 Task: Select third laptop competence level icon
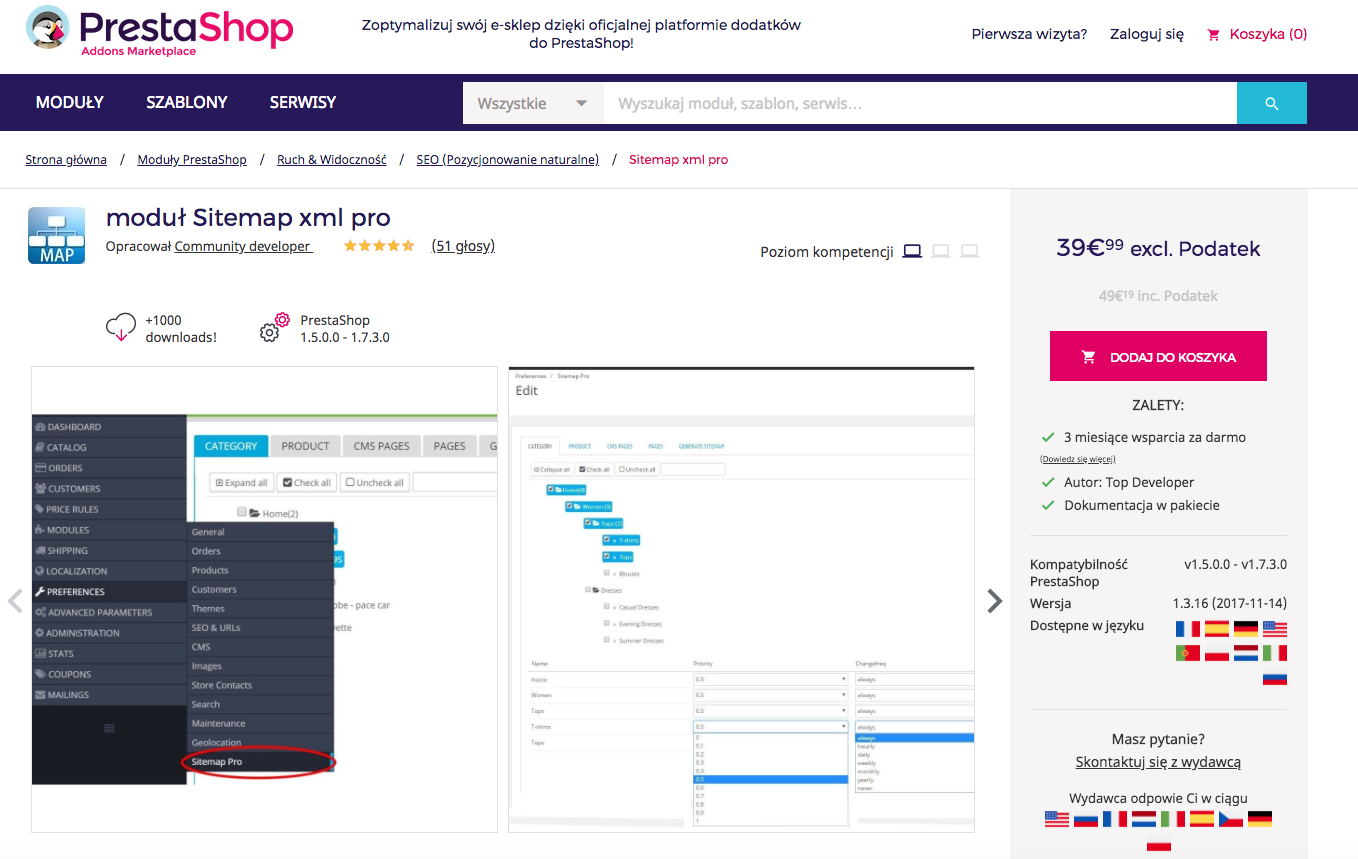pos(969,251)
